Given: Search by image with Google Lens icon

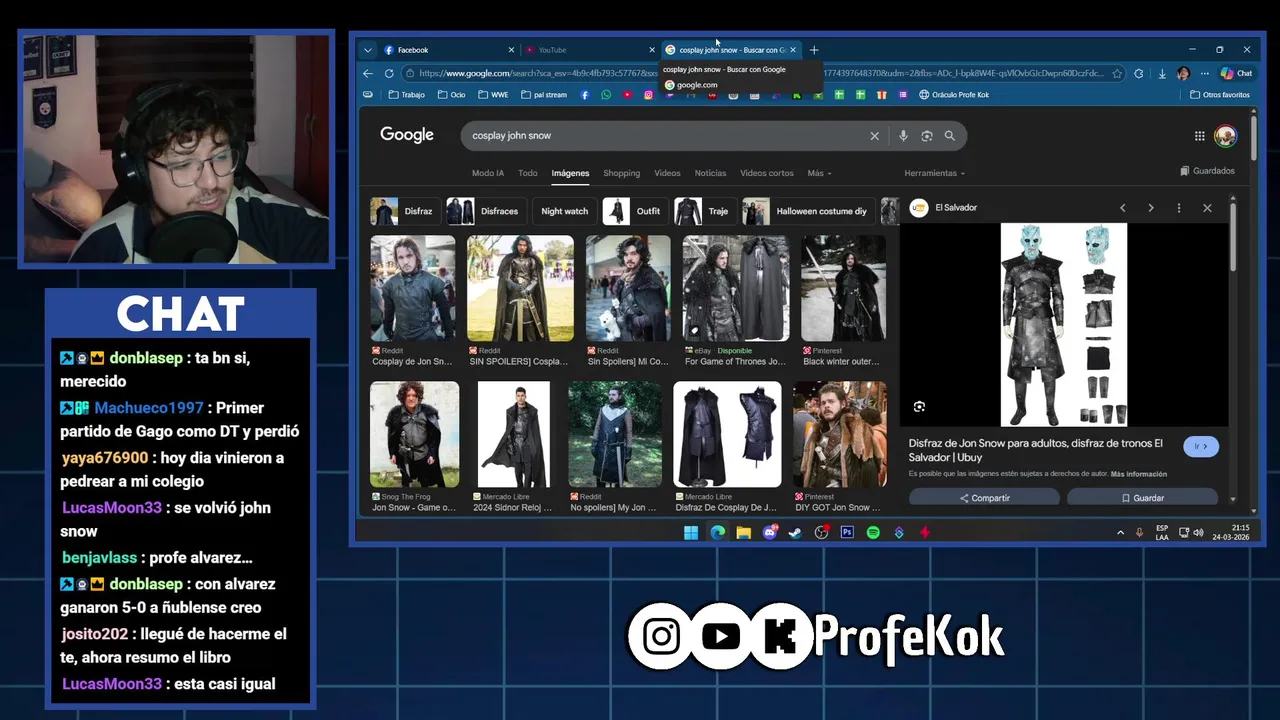Looking at the screenshot, I should click(927, 136).
